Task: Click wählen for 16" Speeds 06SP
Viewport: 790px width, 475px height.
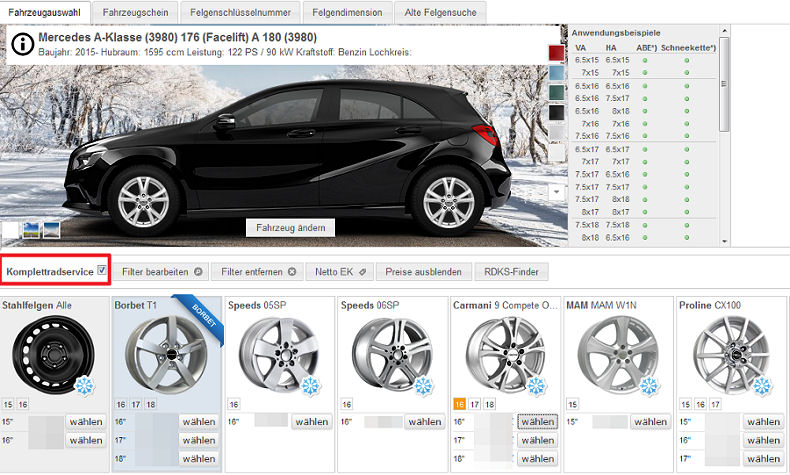Action: point(425,422)
